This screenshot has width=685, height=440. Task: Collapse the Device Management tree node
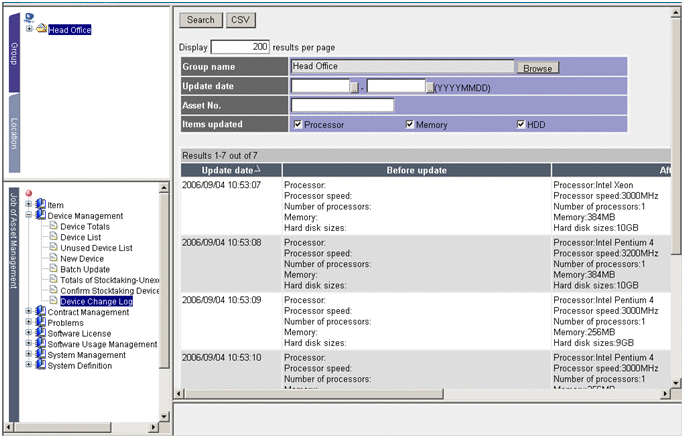coord(28,216)
